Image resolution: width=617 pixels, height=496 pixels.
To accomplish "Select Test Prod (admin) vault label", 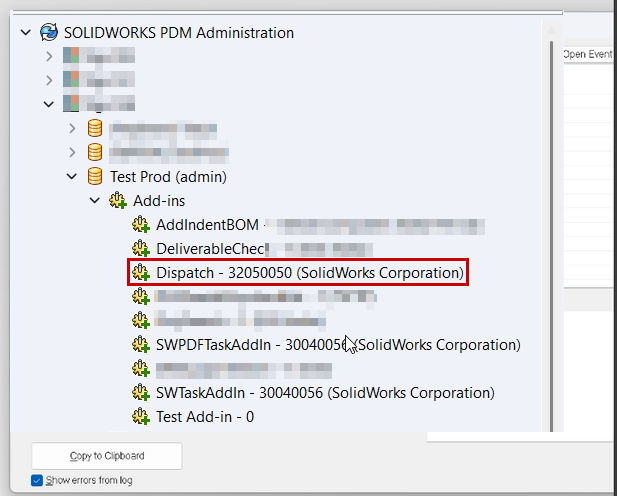I will 168,177.
